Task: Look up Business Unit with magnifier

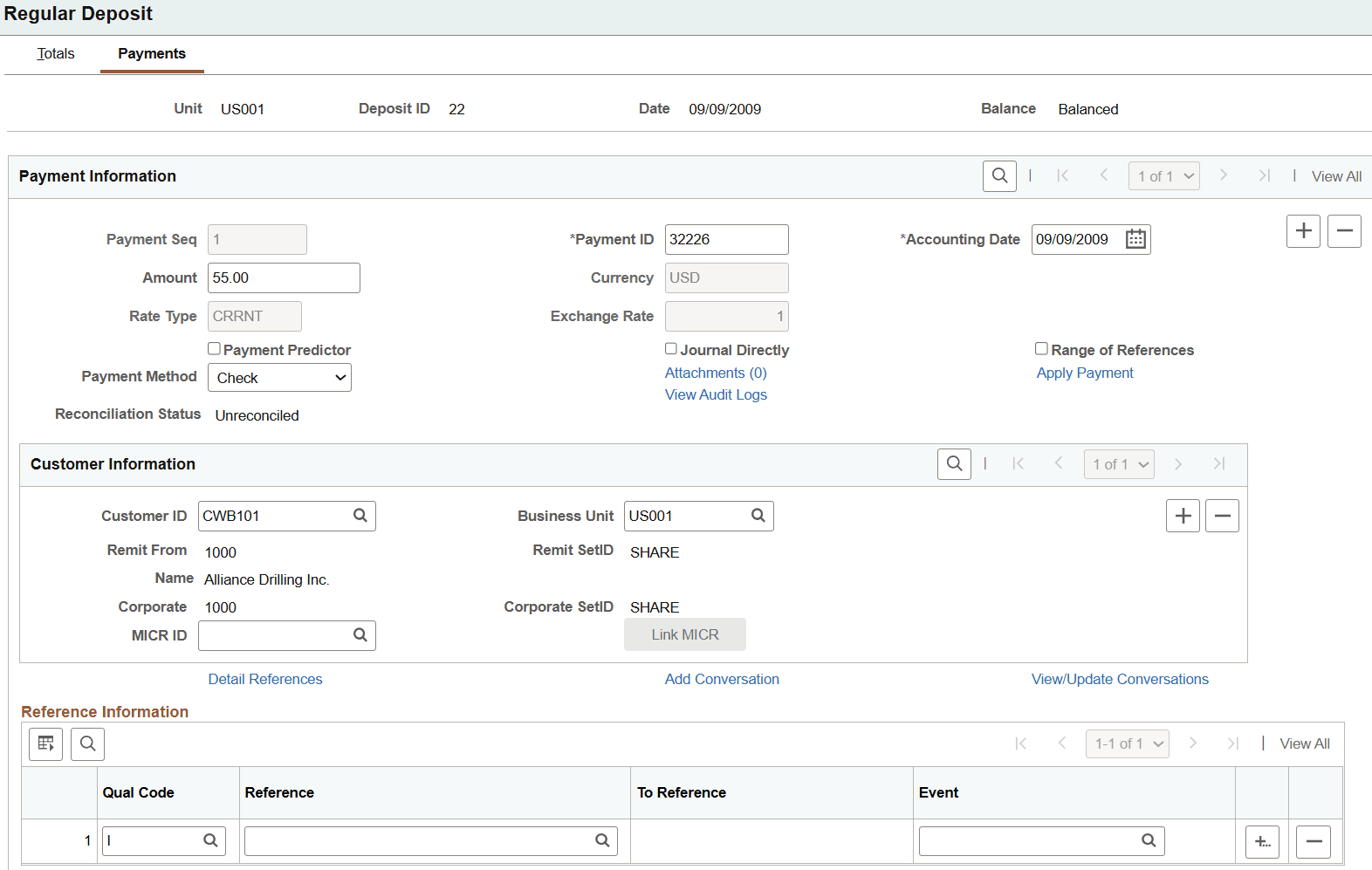Action: pos(758,516)
